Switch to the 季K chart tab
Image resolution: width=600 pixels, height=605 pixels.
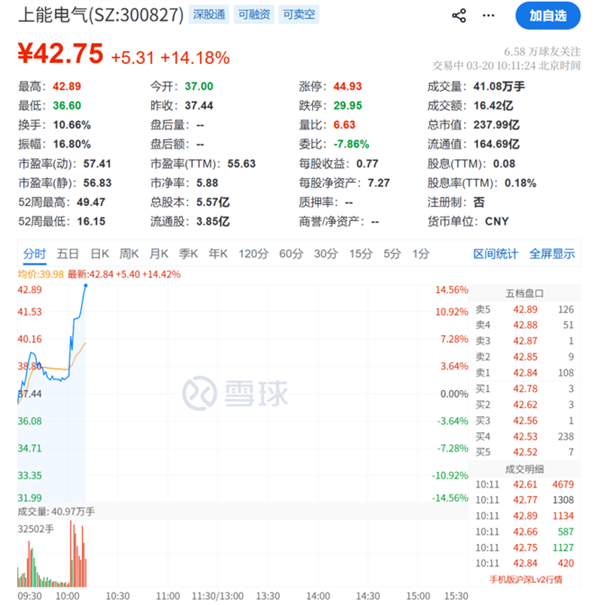190,254
